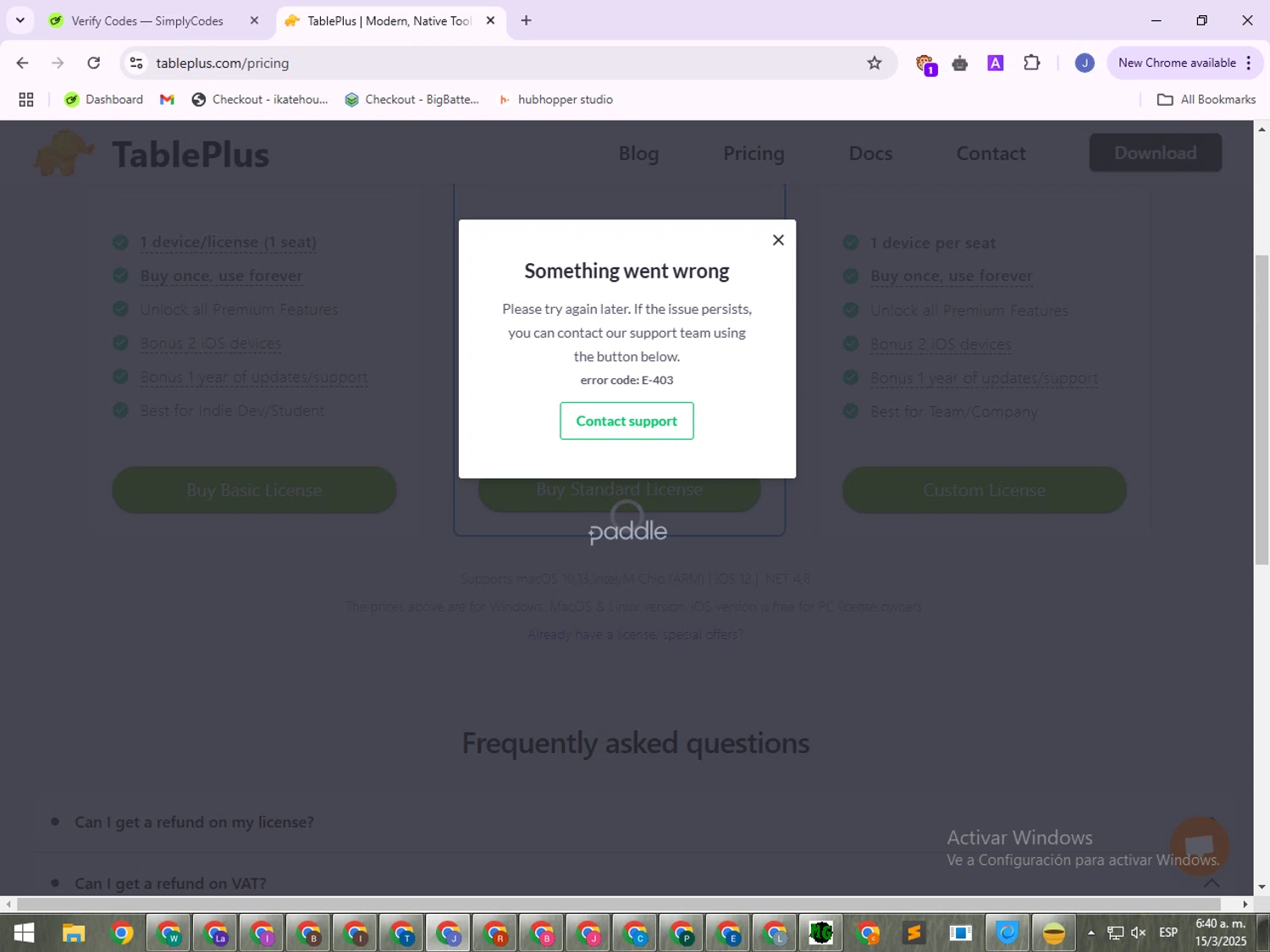Screen dimensions: 1270x952
Task: Open Chrome with W profile in taskbar
Action: click(x=169, y=933)
